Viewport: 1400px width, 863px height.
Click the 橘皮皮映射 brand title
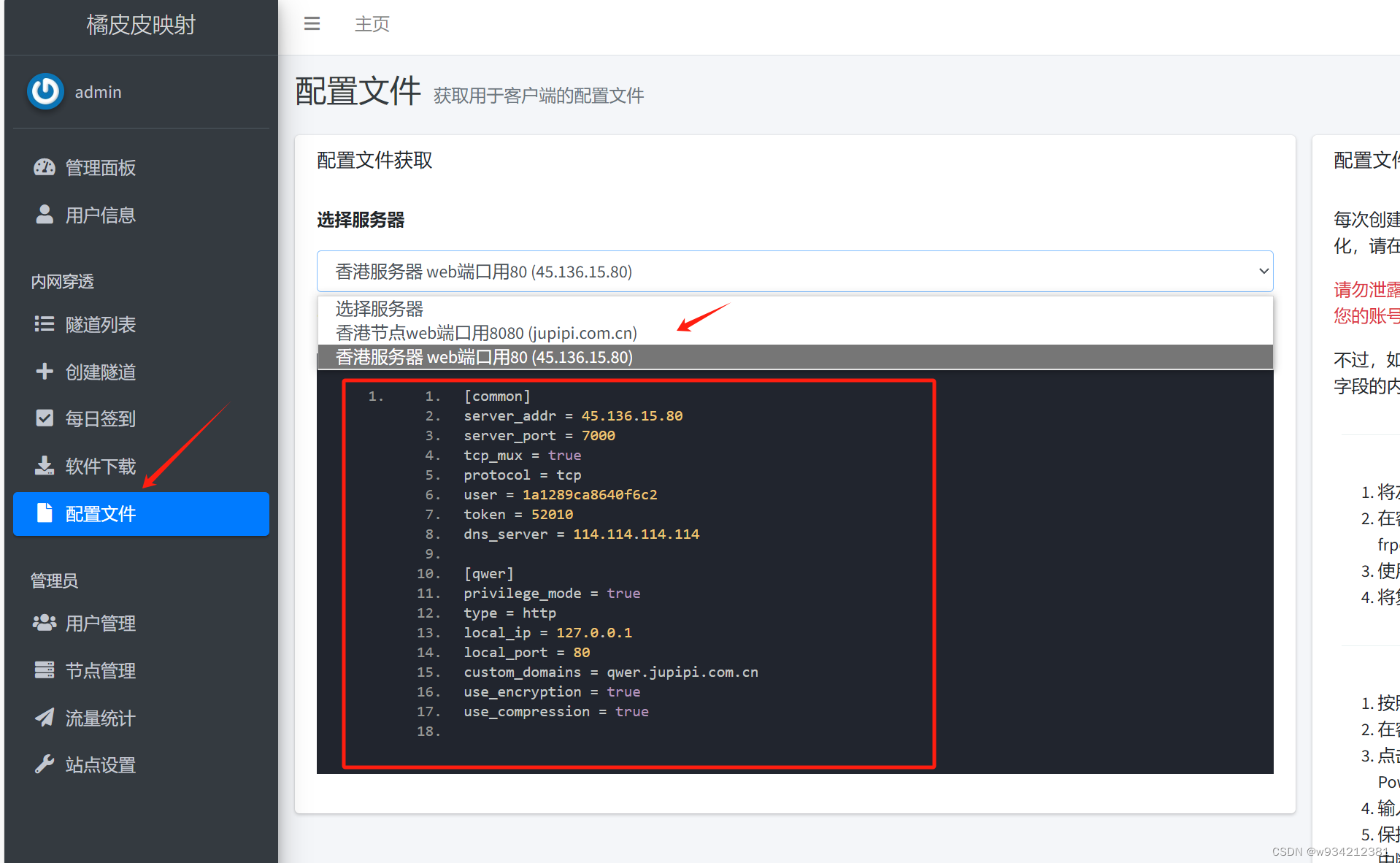141,25
